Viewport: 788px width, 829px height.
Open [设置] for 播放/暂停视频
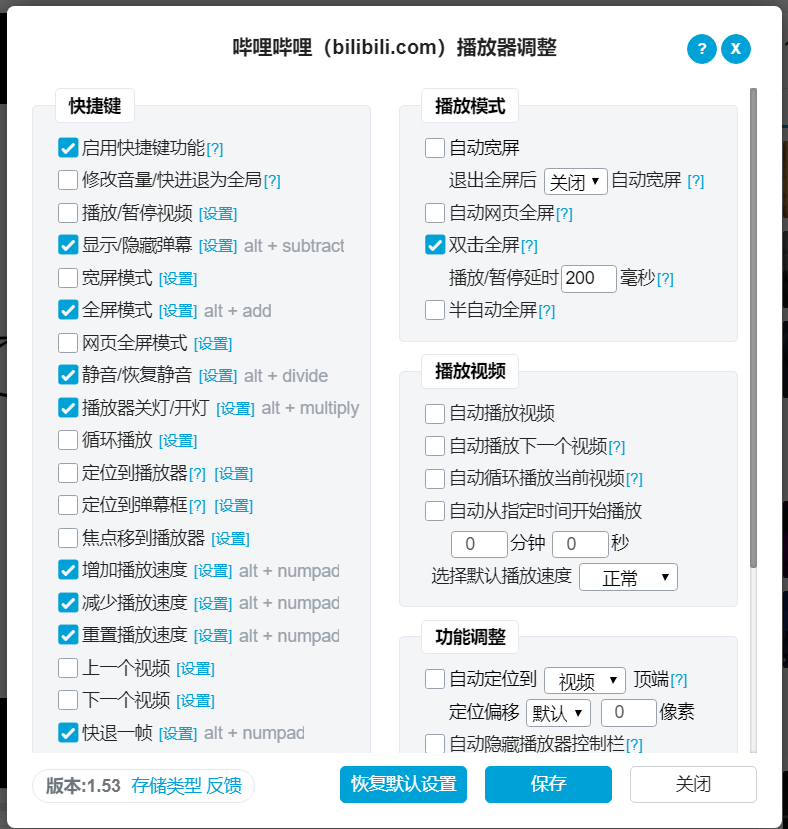point(218,214)
